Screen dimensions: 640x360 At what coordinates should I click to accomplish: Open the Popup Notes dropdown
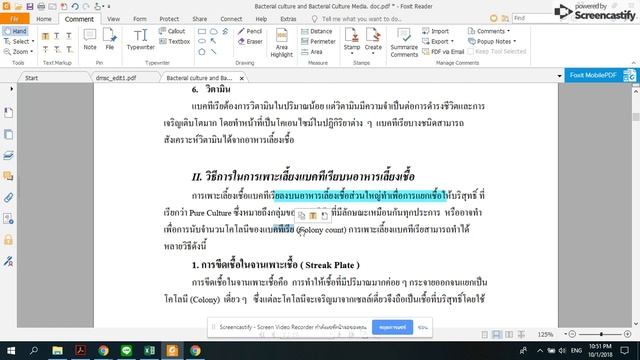click(514, 41)
